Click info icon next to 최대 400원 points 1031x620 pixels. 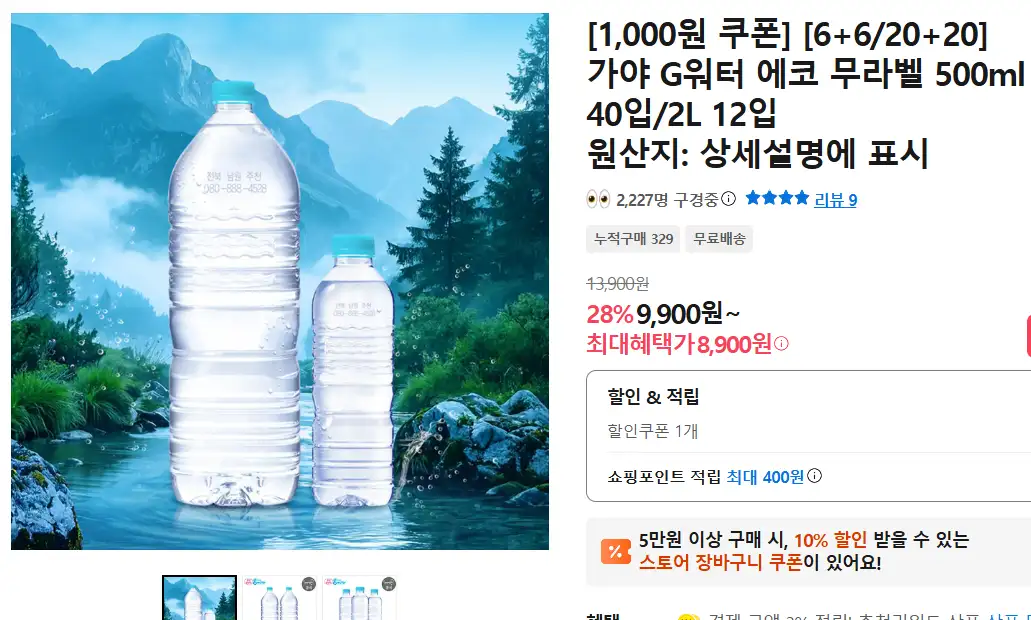point(814,476)
